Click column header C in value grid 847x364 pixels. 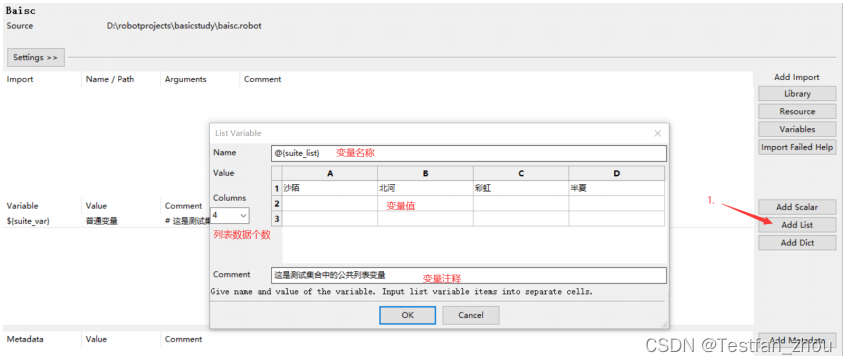pos(521,173)
